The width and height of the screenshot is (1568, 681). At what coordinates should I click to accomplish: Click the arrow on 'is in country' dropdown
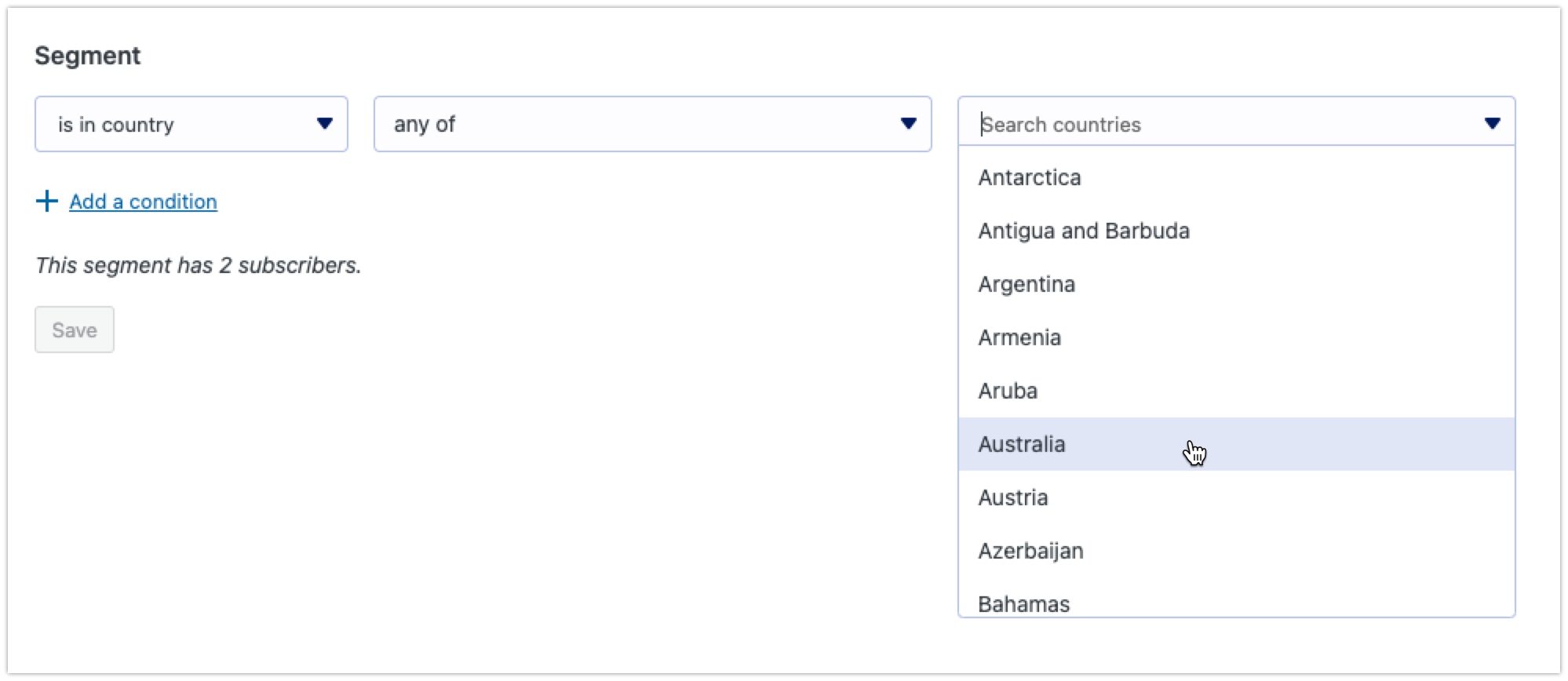coord(324,124)
